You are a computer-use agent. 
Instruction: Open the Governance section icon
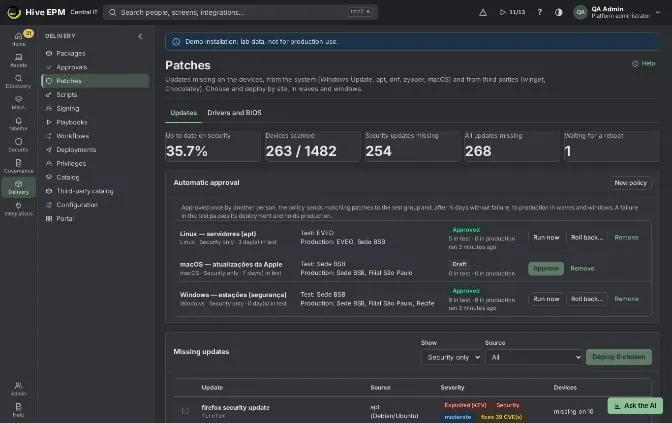pyautogui.click(x=18, y=166)
